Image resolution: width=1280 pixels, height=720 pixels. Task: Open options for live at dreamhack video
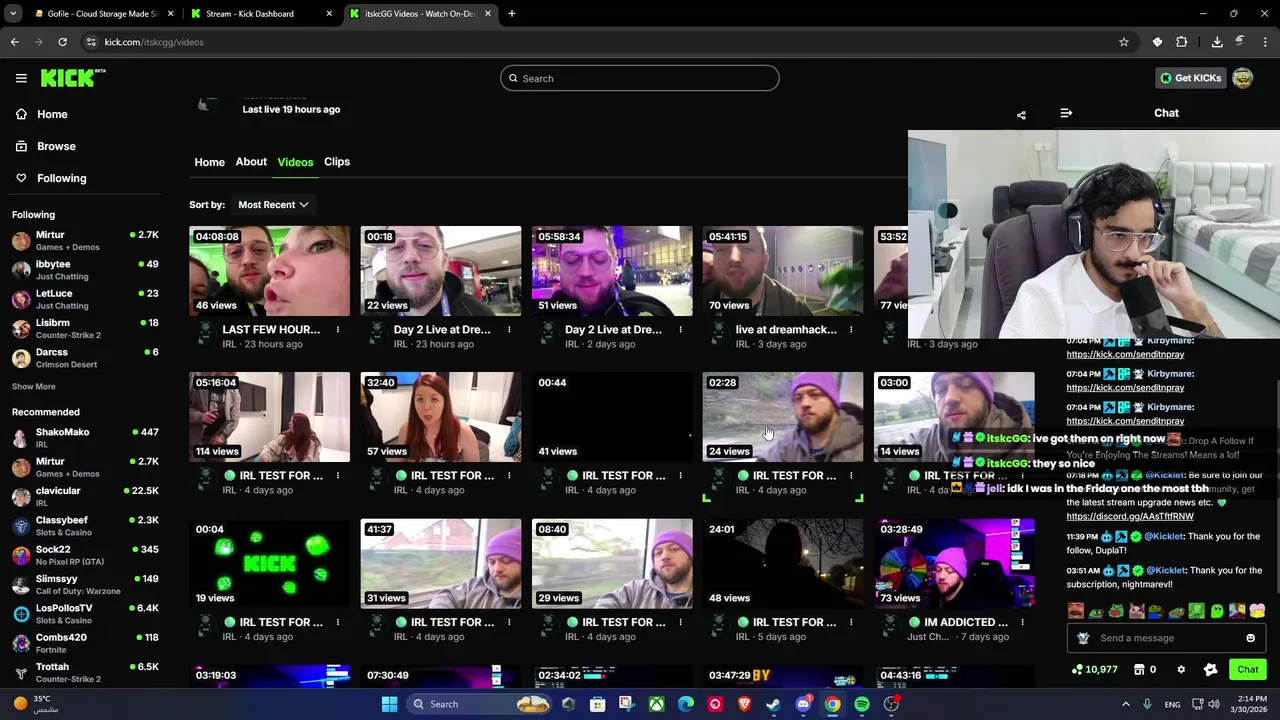pos(851,330)
